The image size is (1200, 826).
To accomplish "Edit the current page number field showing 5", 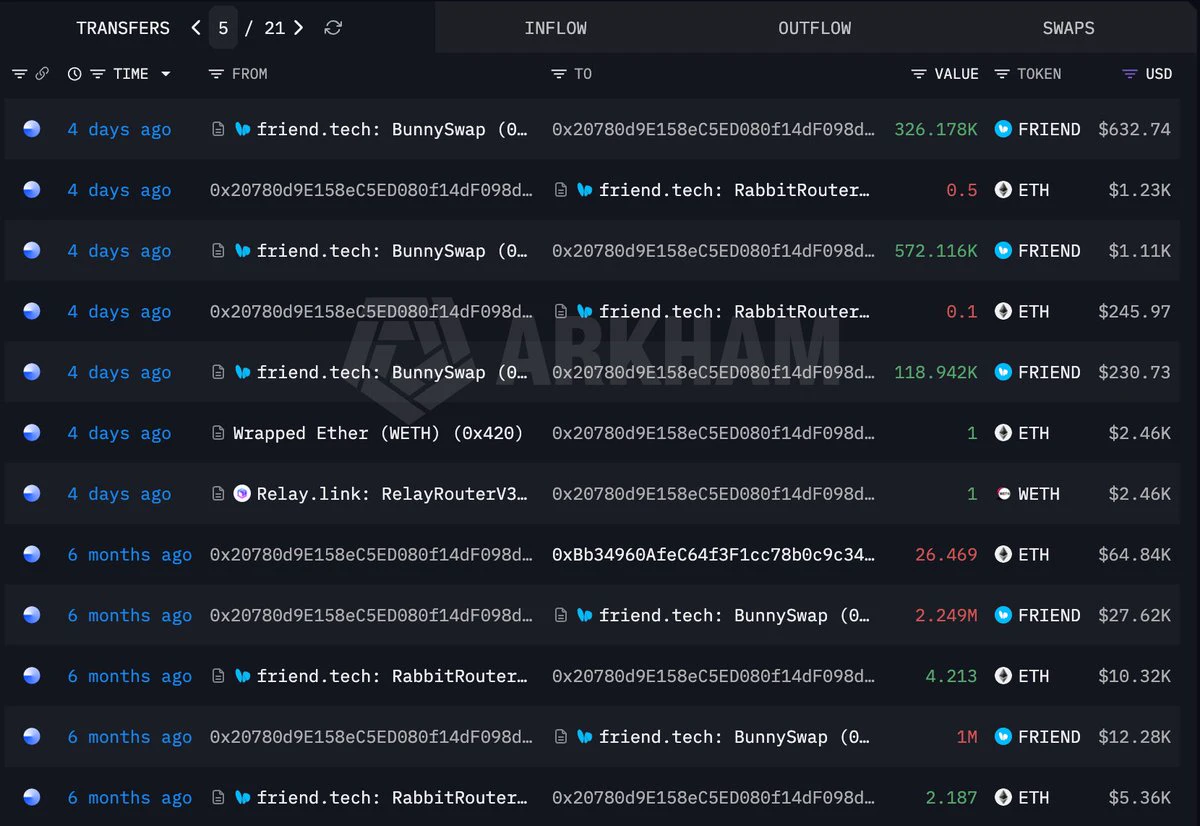I will 223,28.
